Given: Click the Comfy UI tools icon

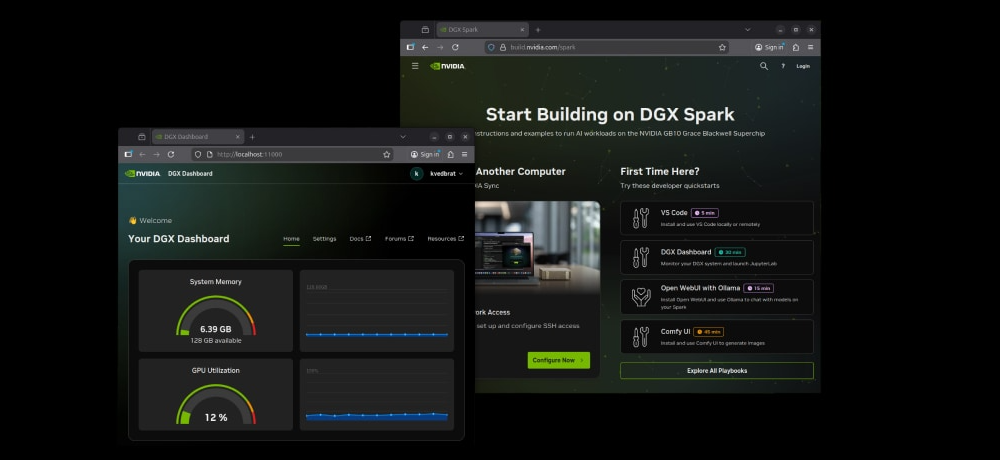Looking at the screenshot, I should pos(640,336).
